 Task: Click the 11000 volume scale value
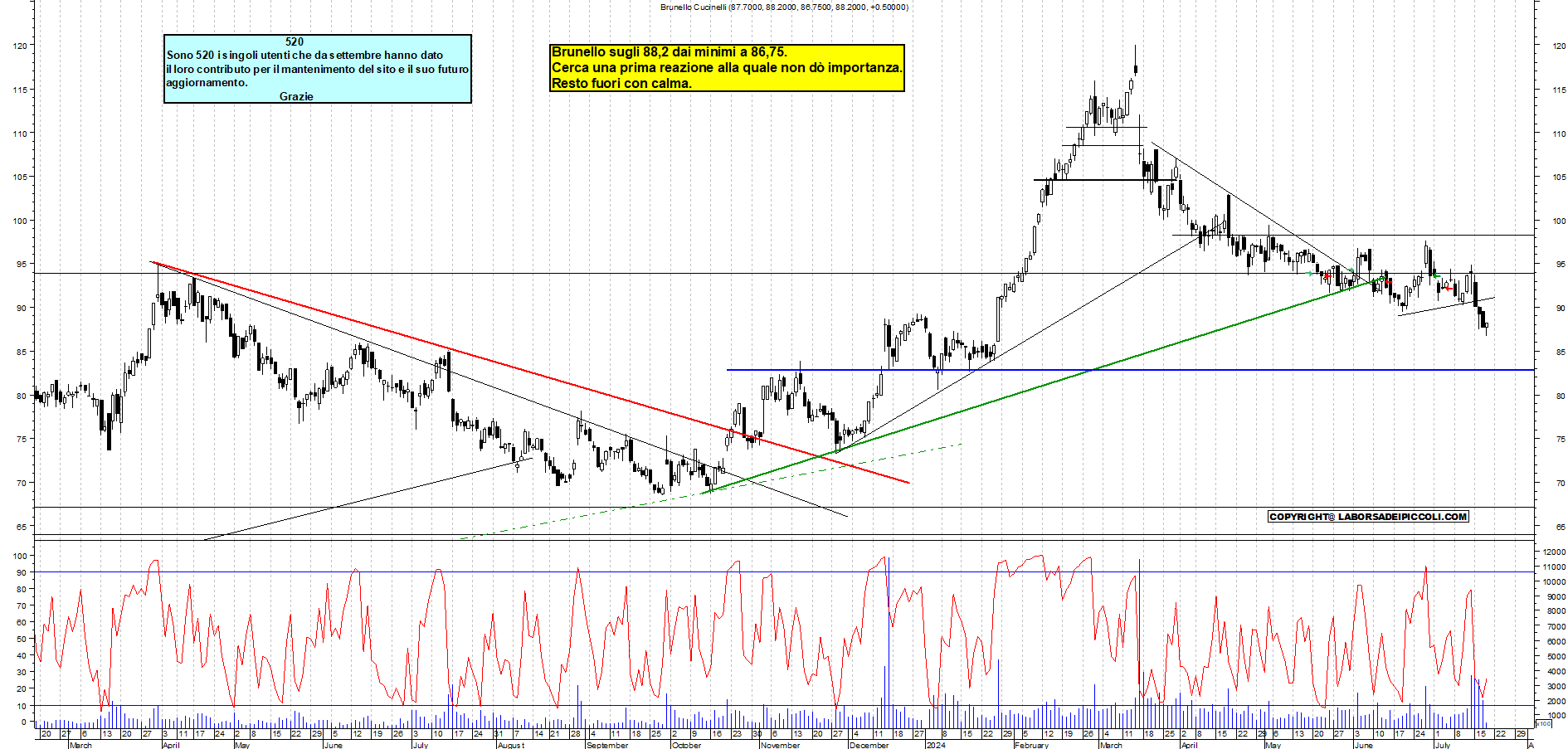[x=1554, y=567]
